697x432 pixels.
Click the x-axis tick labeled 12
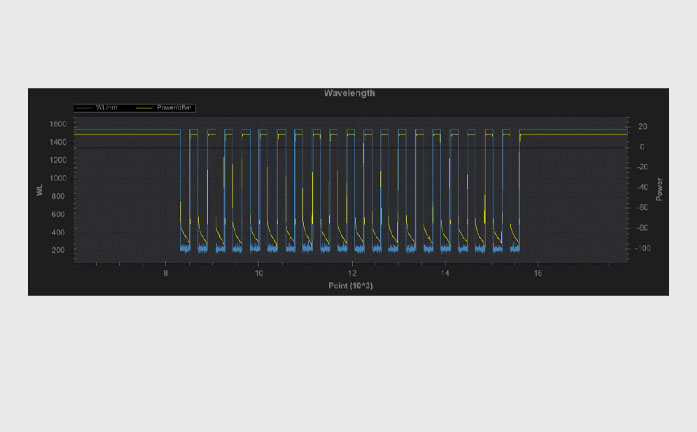pyautogui.click(x=352, y=273)
